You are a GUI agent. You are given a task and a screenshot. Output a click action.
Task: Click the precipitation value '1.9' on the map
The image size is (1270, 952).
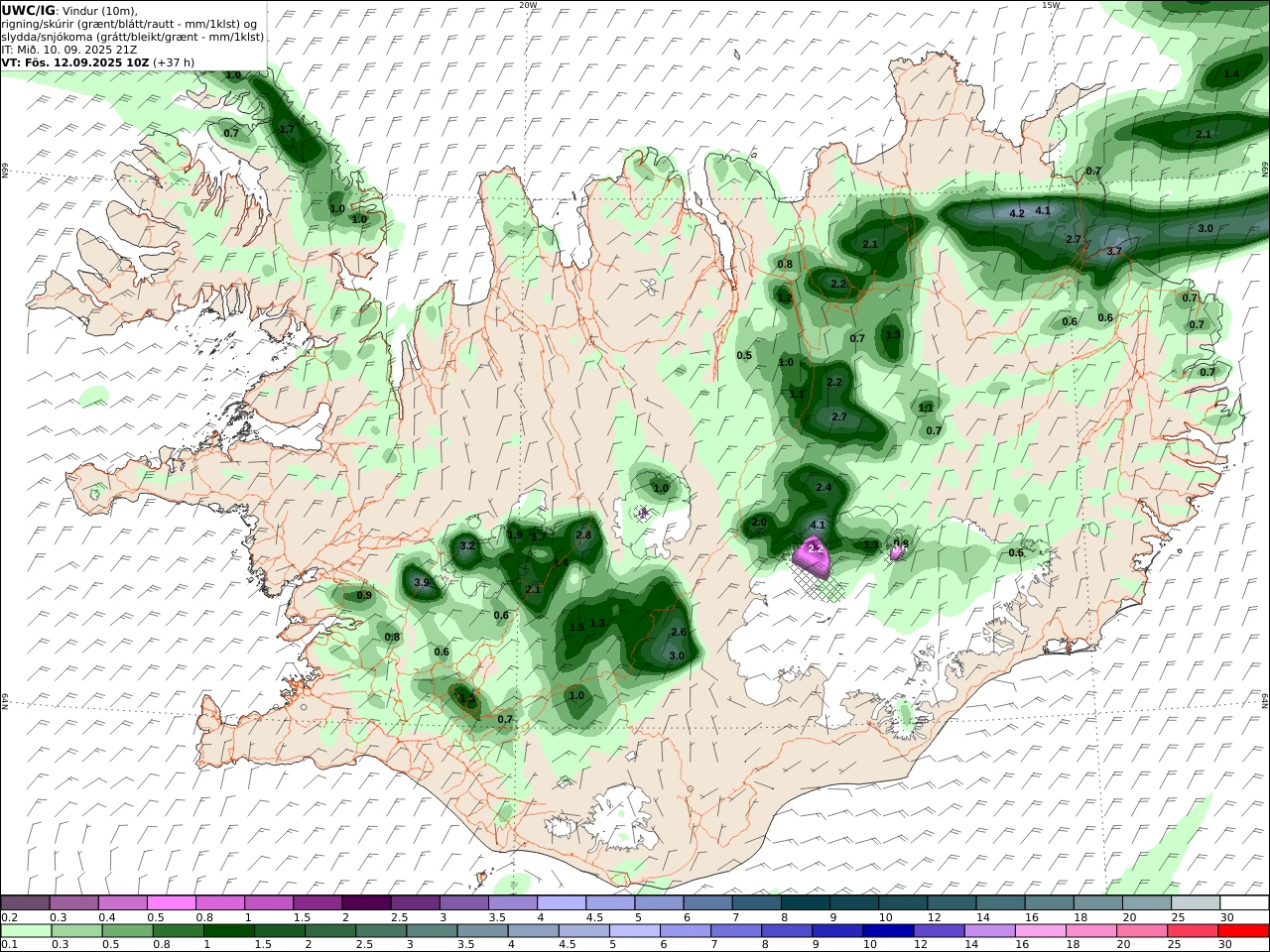coord(515,535)
